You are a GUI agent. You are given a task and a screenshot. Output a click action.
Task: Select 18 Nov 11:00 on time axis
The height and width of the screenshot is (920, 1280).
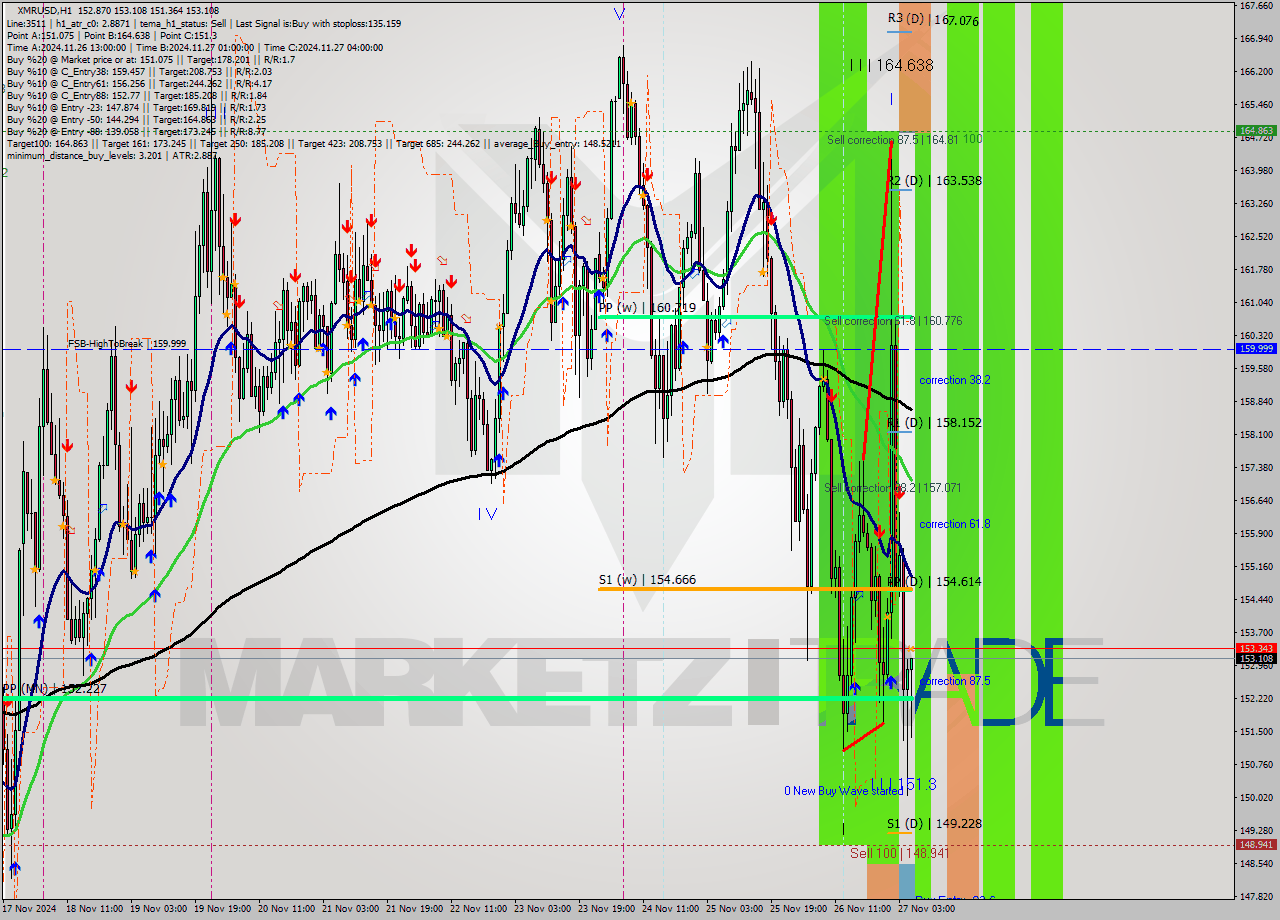coord(94,909)
